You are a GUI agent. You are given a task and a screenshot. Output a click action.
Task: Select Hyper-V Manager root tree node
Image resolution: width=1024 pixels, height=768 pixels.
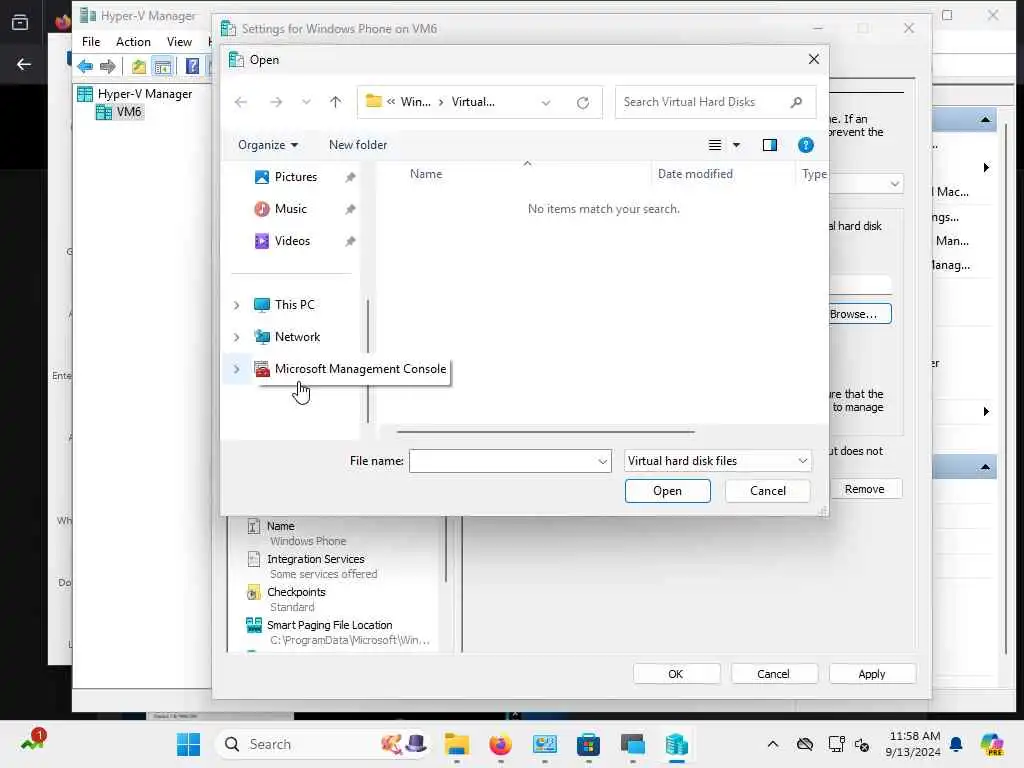[x=135, y=94]
